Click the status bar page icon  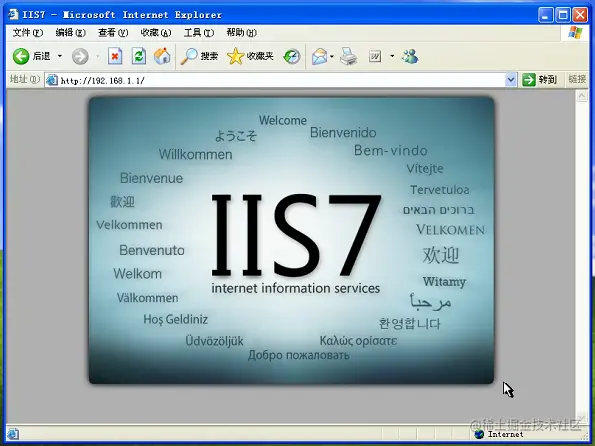click(13, 434)
